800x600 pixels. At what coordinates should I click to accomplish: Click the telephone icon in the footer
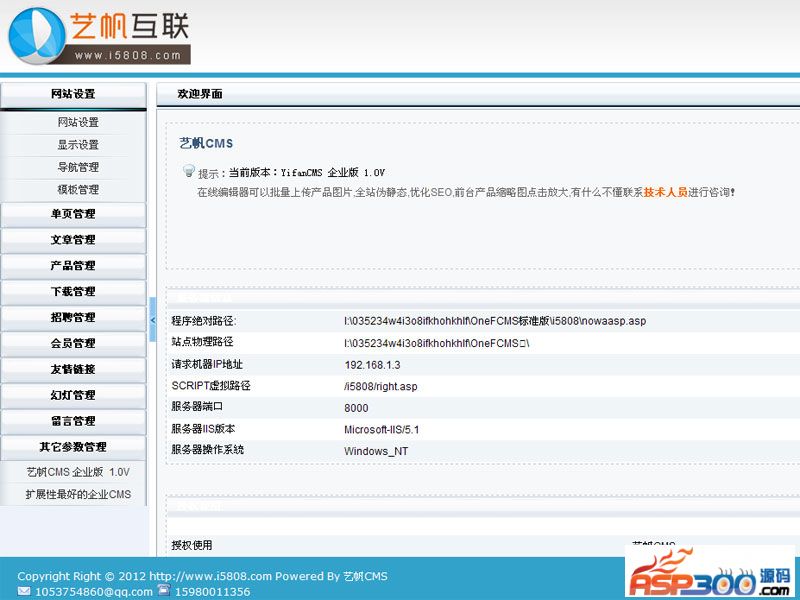(x=164, y=590)
